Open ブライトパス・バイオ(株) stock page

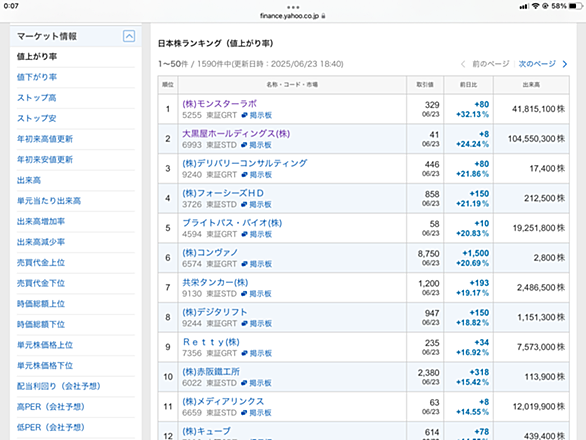point(232,223)
